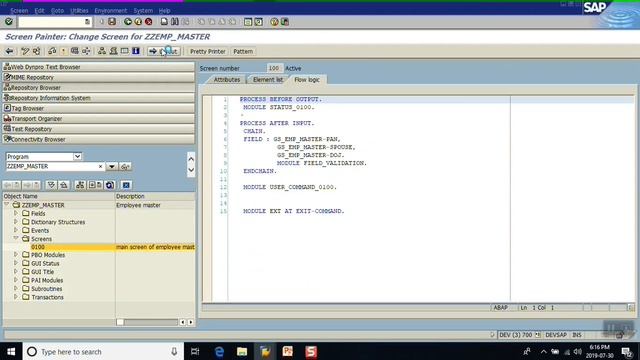Open the Help question mark icon
This screenshot has width=640, height=360.
274,22
